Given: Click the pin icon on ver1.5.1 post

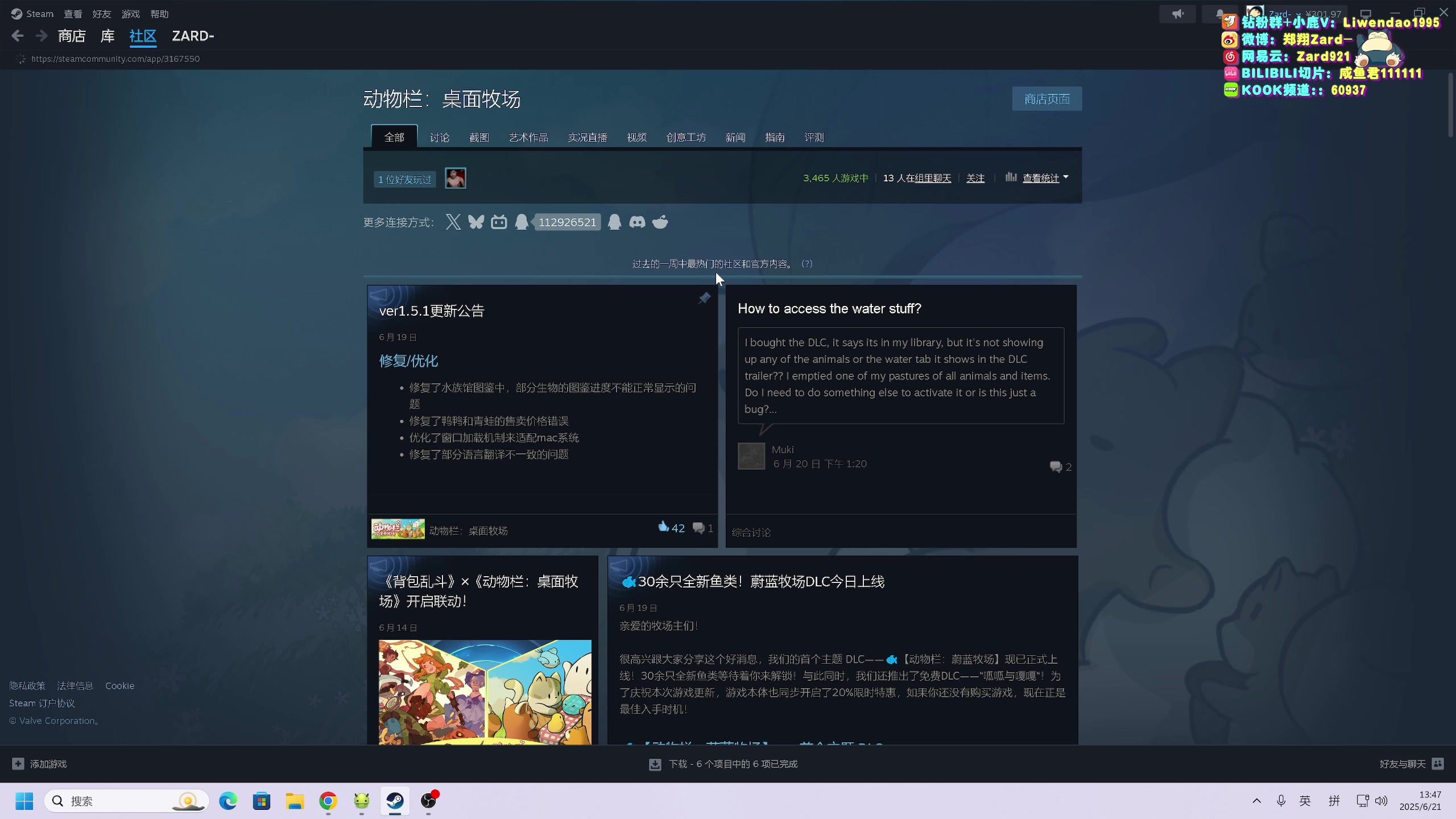Looking at the screenshot, I should pyautogui.click(x=704, y=298).
